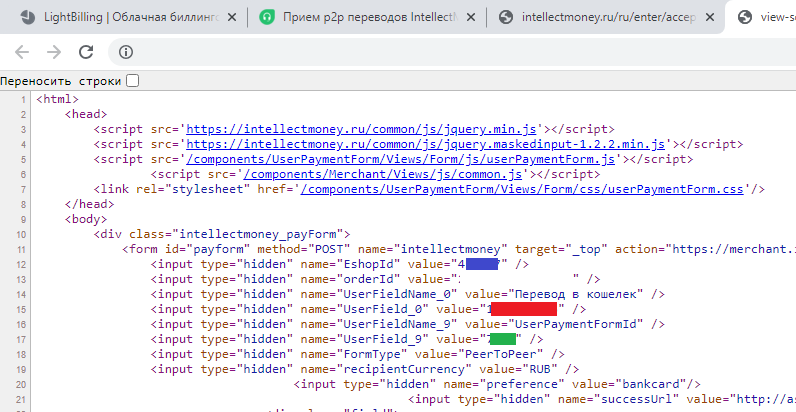The image size is (796, 412).
Task: Reload the view-source page
Action: coord(86,52)
